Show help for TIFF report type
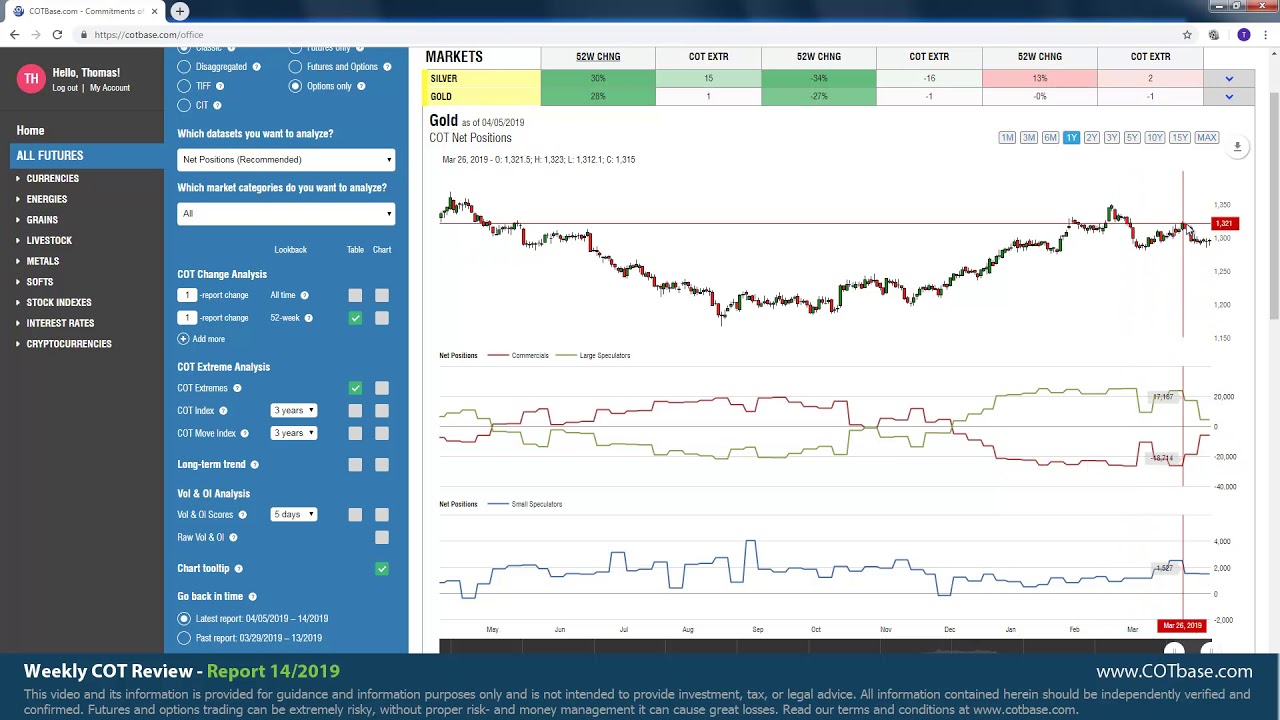Image resolution: width=1280 pixels, height=720 pixels. [220, 86]
